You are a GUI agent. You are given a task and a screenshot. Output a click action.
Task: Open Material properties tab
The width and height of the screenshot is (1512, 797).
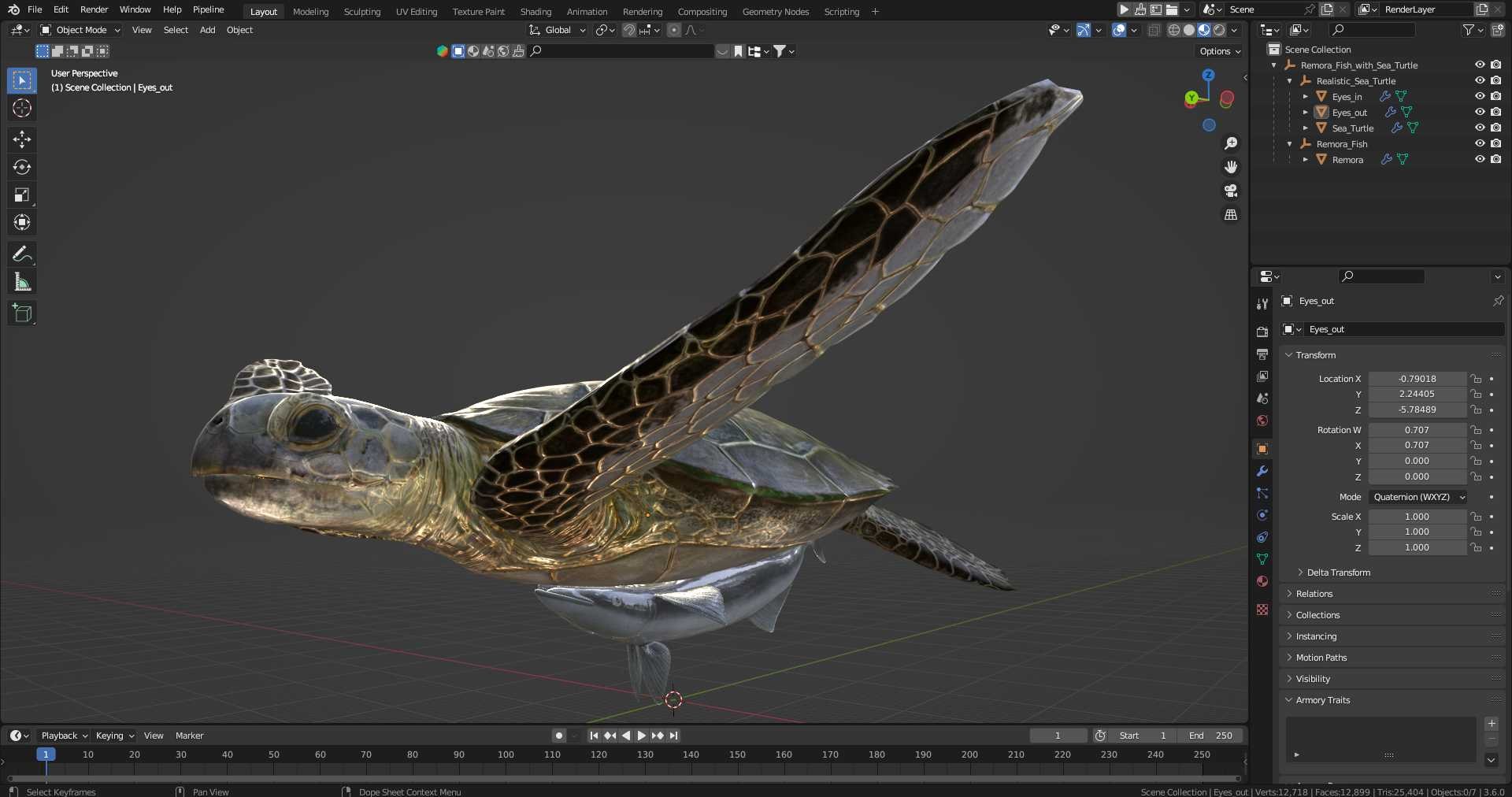(1262, 581)
